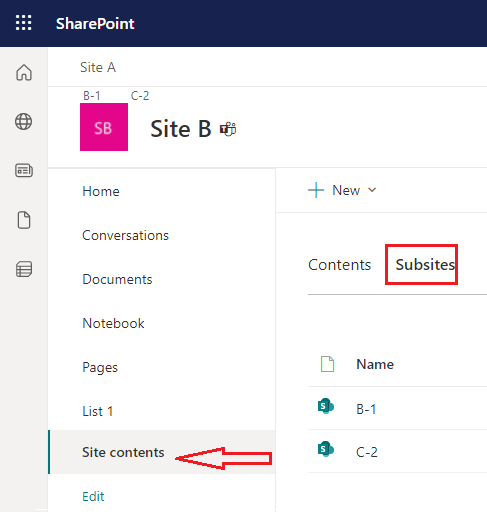This screenshot has height=512, width=487.
Task: Click the Edit navigation link
Action: coord(93,497)
